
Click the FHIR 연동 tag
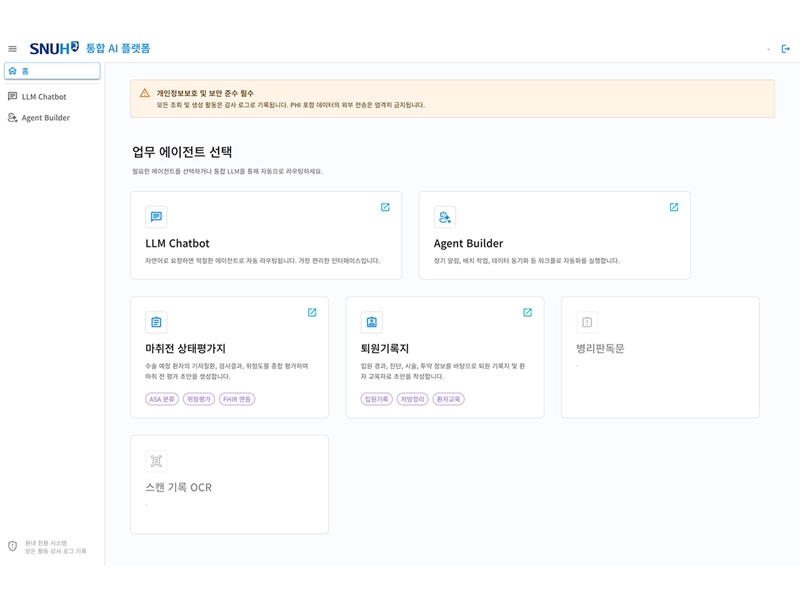pos(237,399)
